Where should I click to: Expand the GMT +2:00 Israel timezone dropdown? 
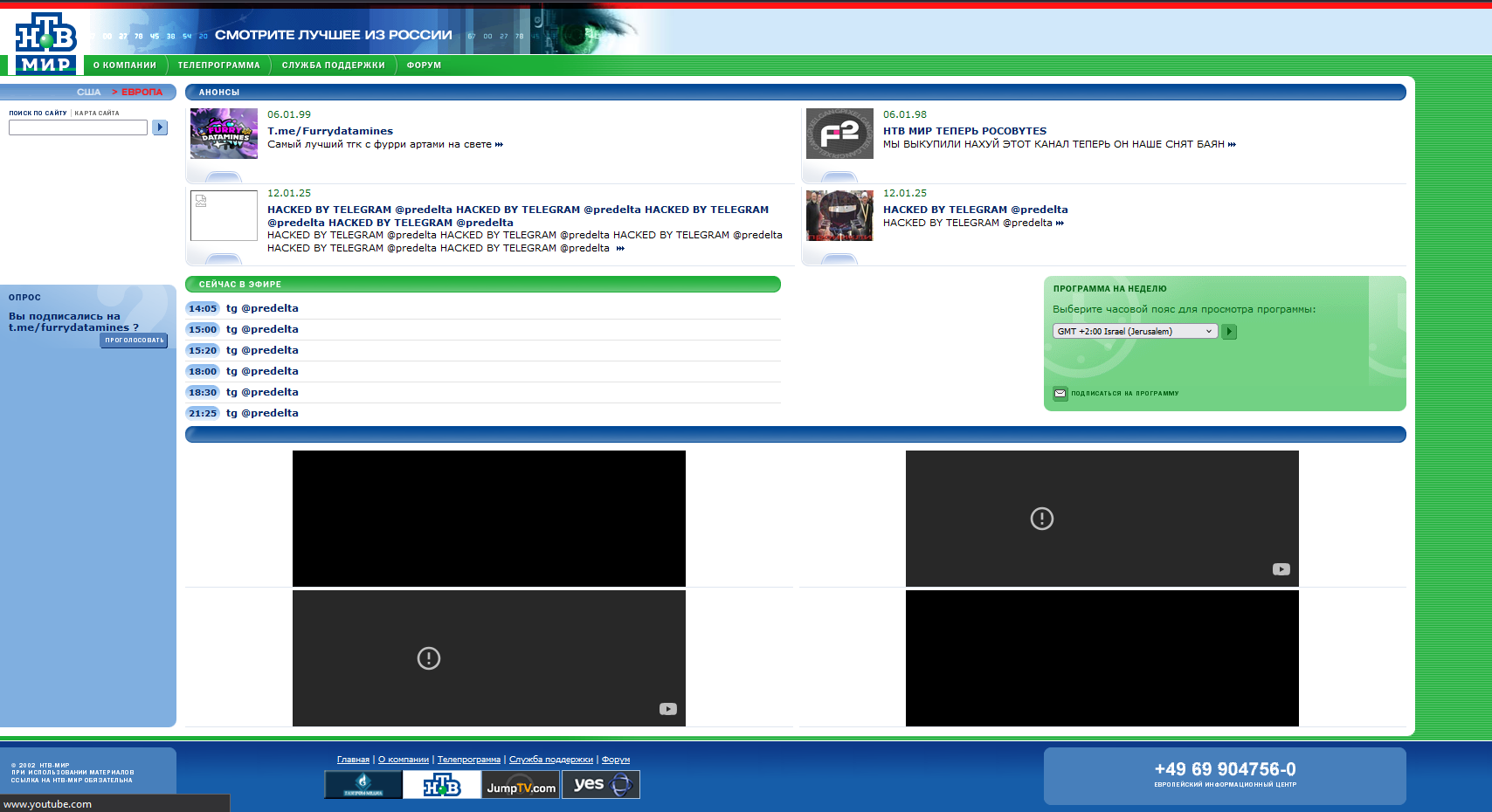coord(1135,331)
